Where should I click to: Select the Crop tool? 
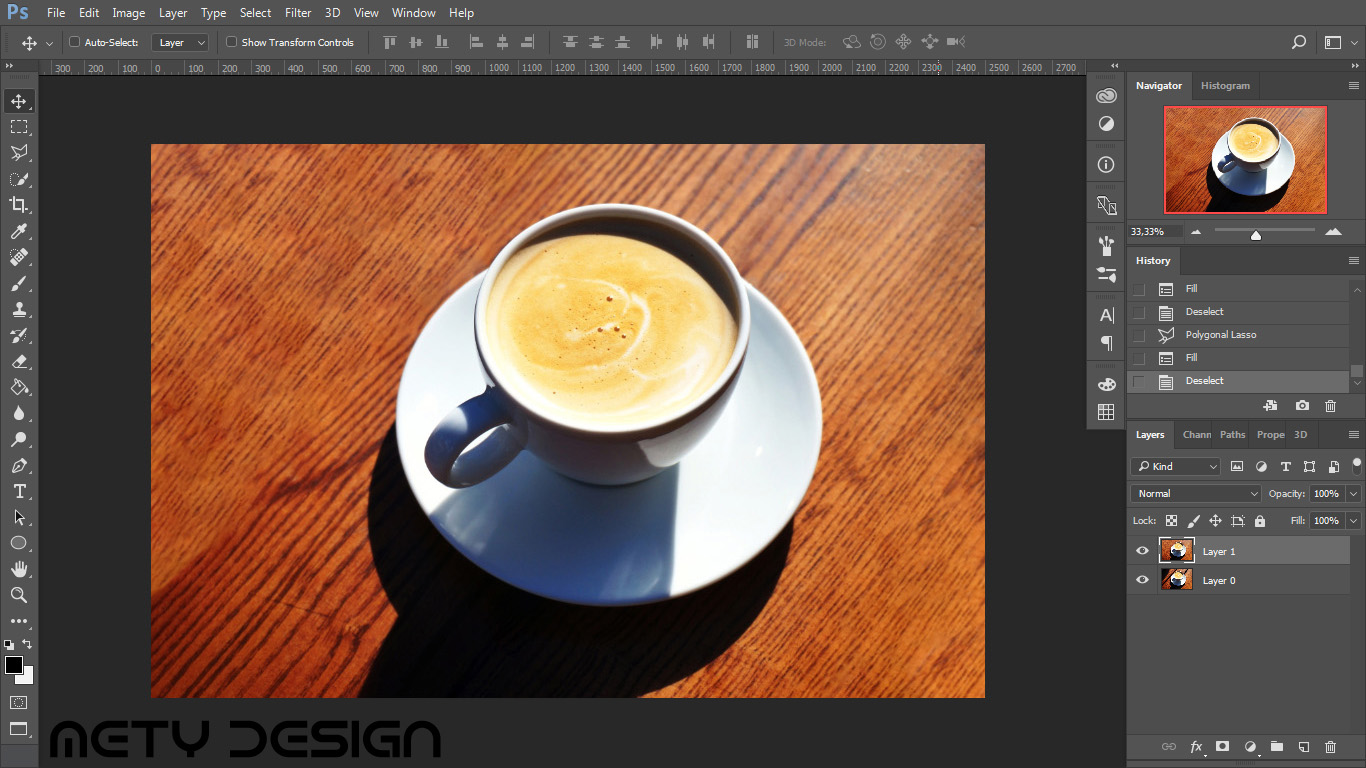[x=19, y=205]
